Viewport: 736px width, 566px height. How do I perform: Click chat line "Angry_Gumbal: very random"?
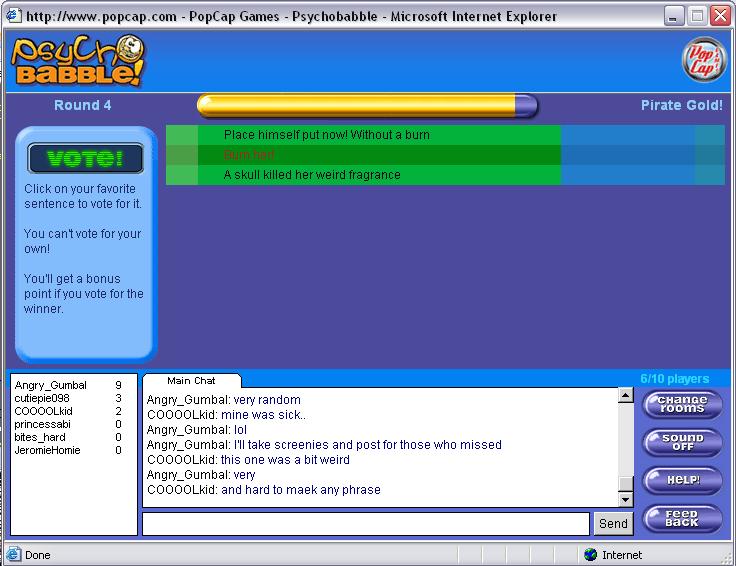pos(224,400)
